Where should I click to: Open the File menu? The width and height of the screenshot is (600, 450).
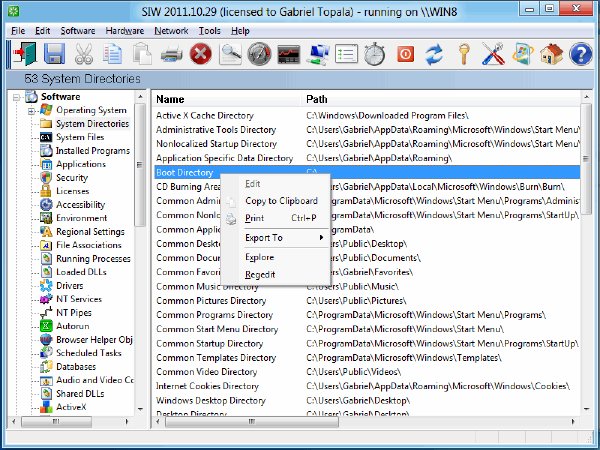point(18,31)
